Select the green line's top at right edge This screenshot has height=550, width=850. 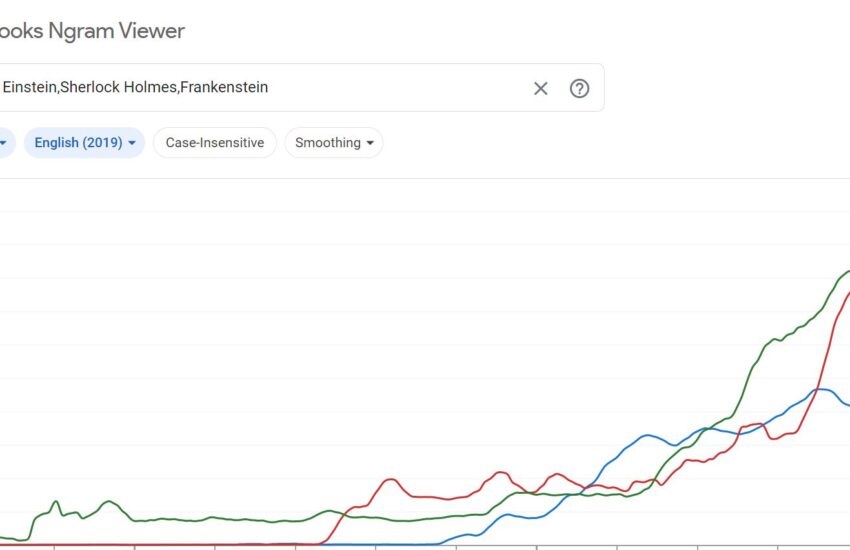tap(846, 272)
